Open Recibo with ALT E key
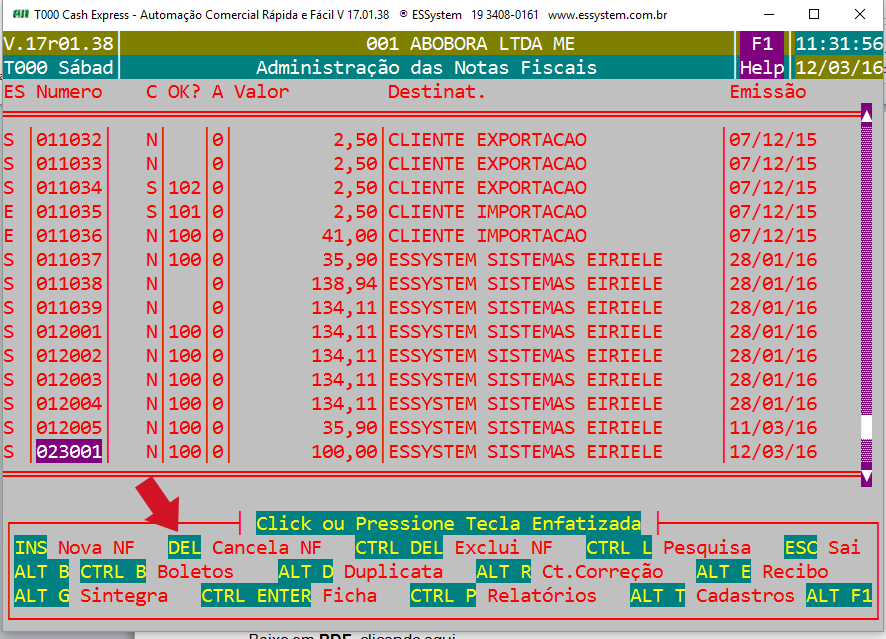The height and width of the screenshot is (639, 886). (x=724, y=572)
